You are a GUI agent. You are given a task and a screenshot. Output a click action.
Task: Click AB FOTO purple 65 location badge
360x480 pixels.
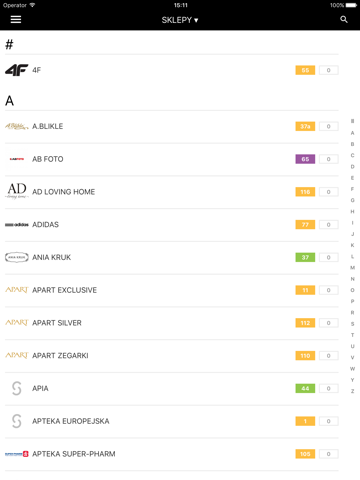point(305,159)
